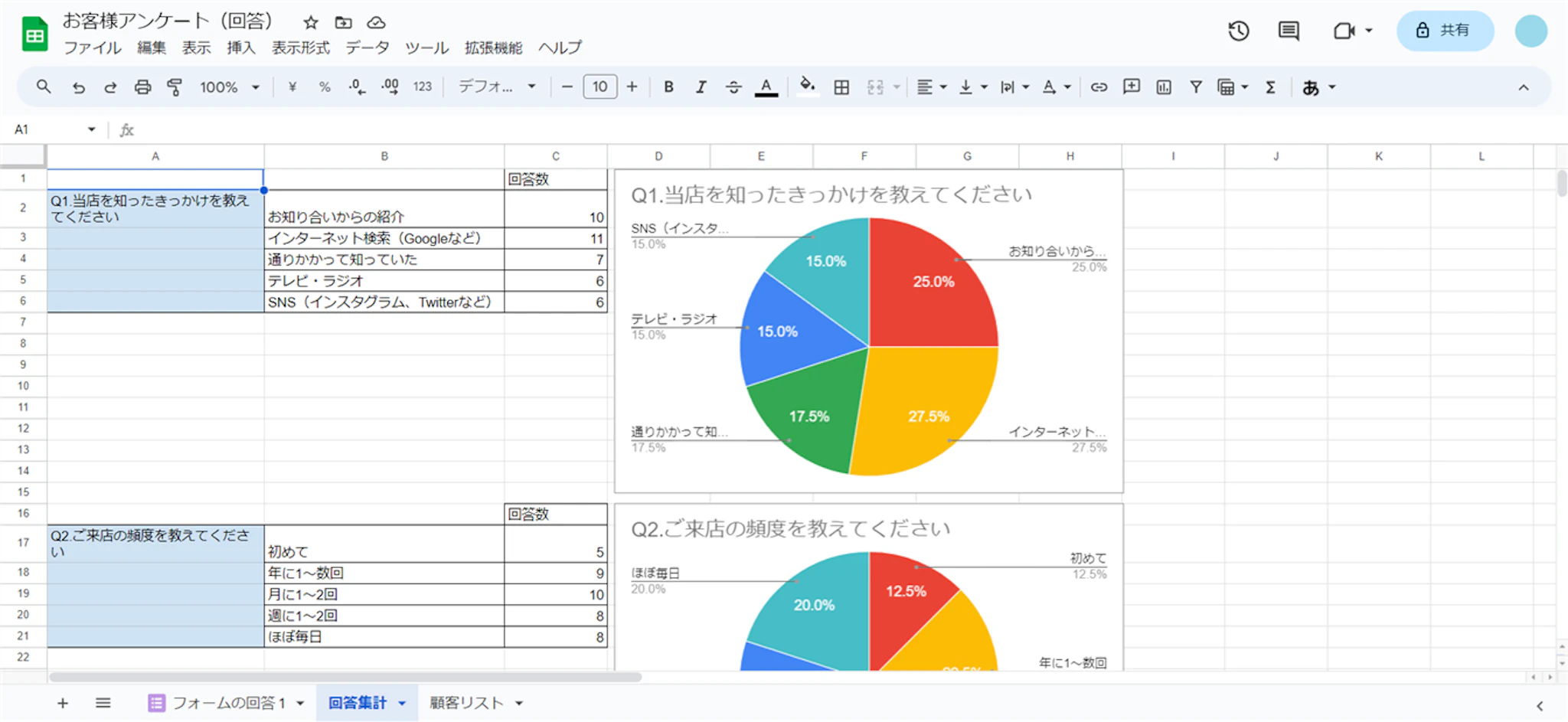The image size is (1568, 722).
Task: Expand the zoom level 100% dropdown
Action: [230, 87]
